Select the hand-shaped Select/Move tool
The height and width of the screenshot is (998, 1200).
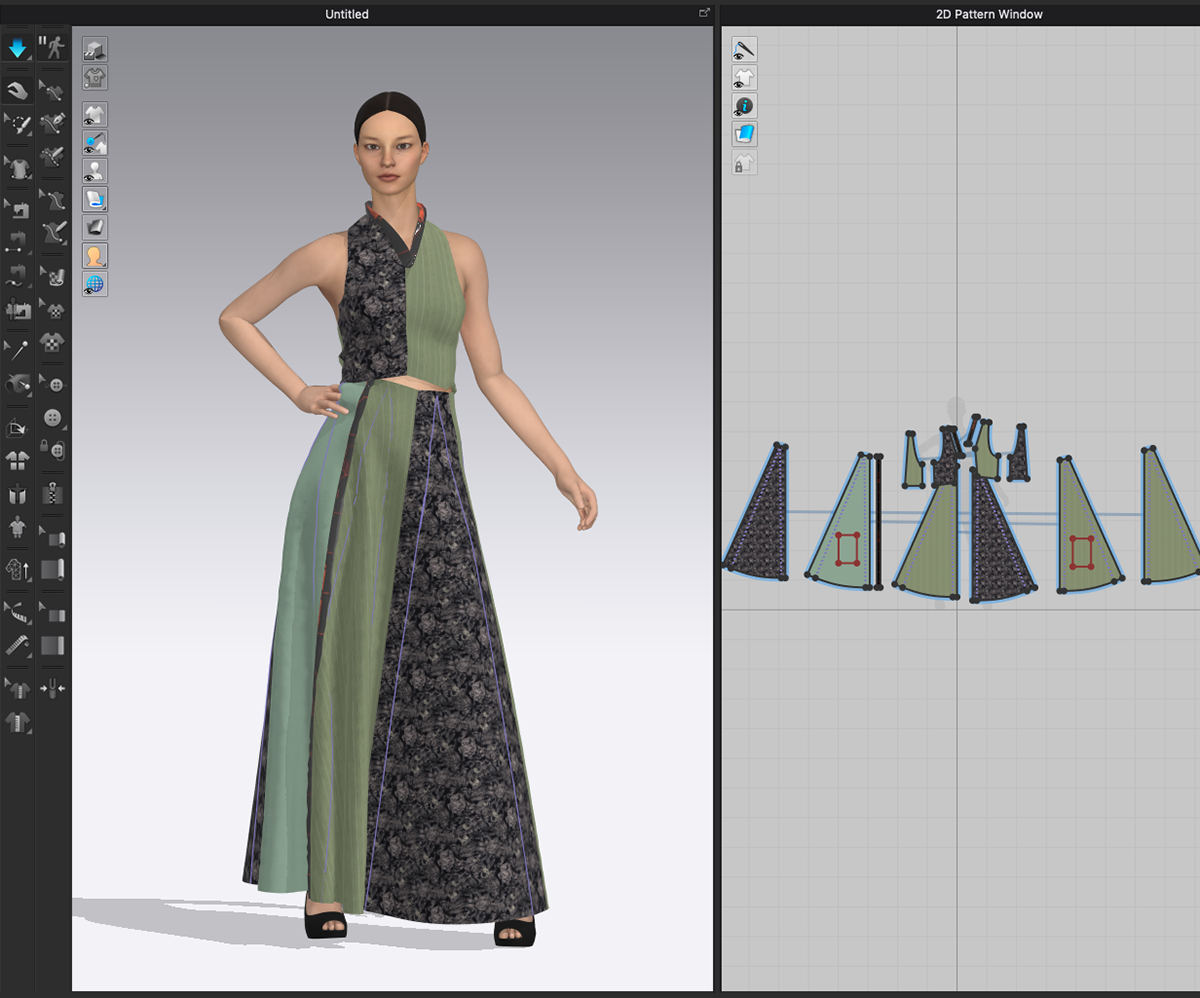pos(17,90)
